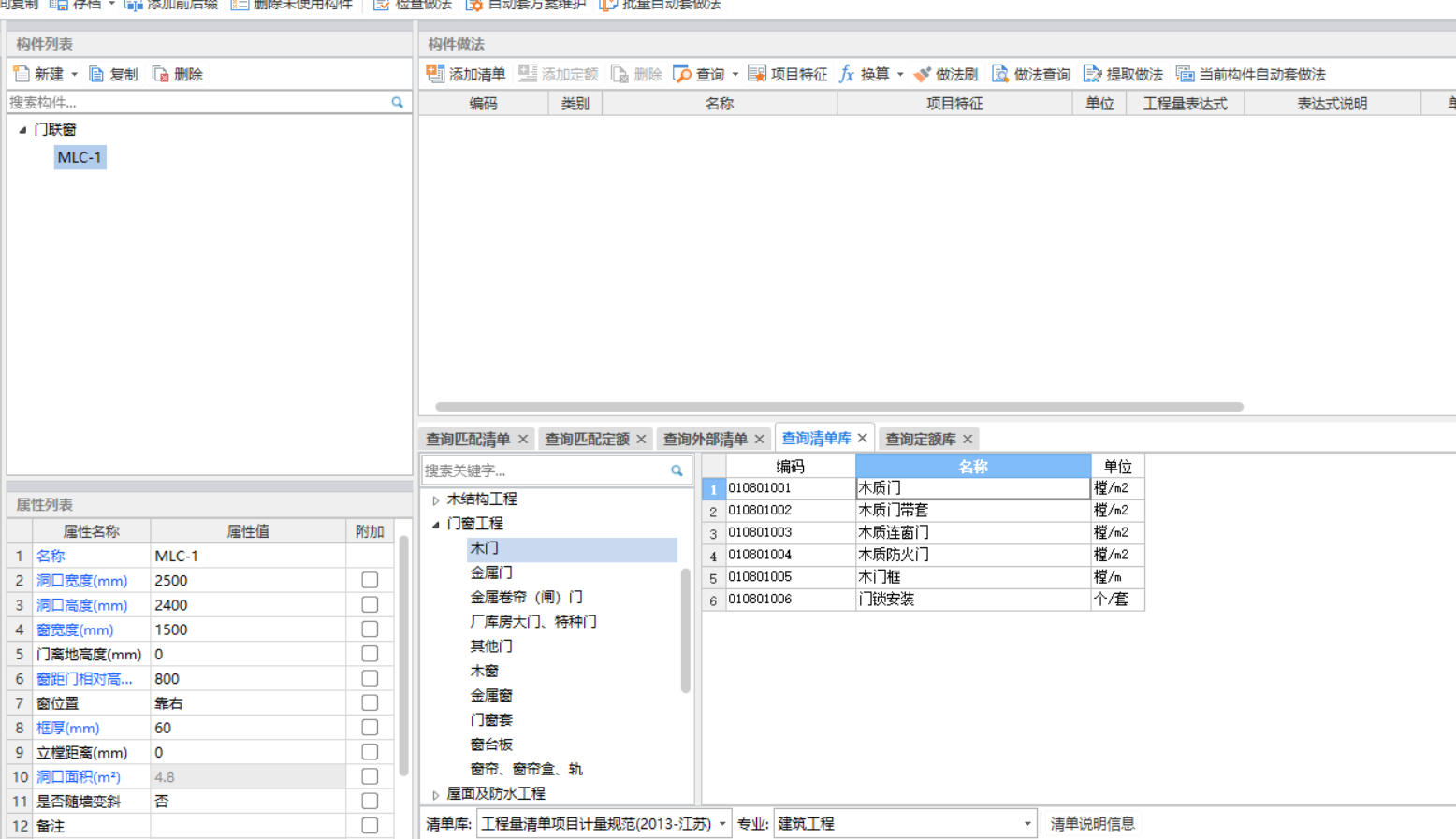The image size is (1456, 839).
Task: Close the 查询外部清单 tab
Action: (x=759, y=439)
